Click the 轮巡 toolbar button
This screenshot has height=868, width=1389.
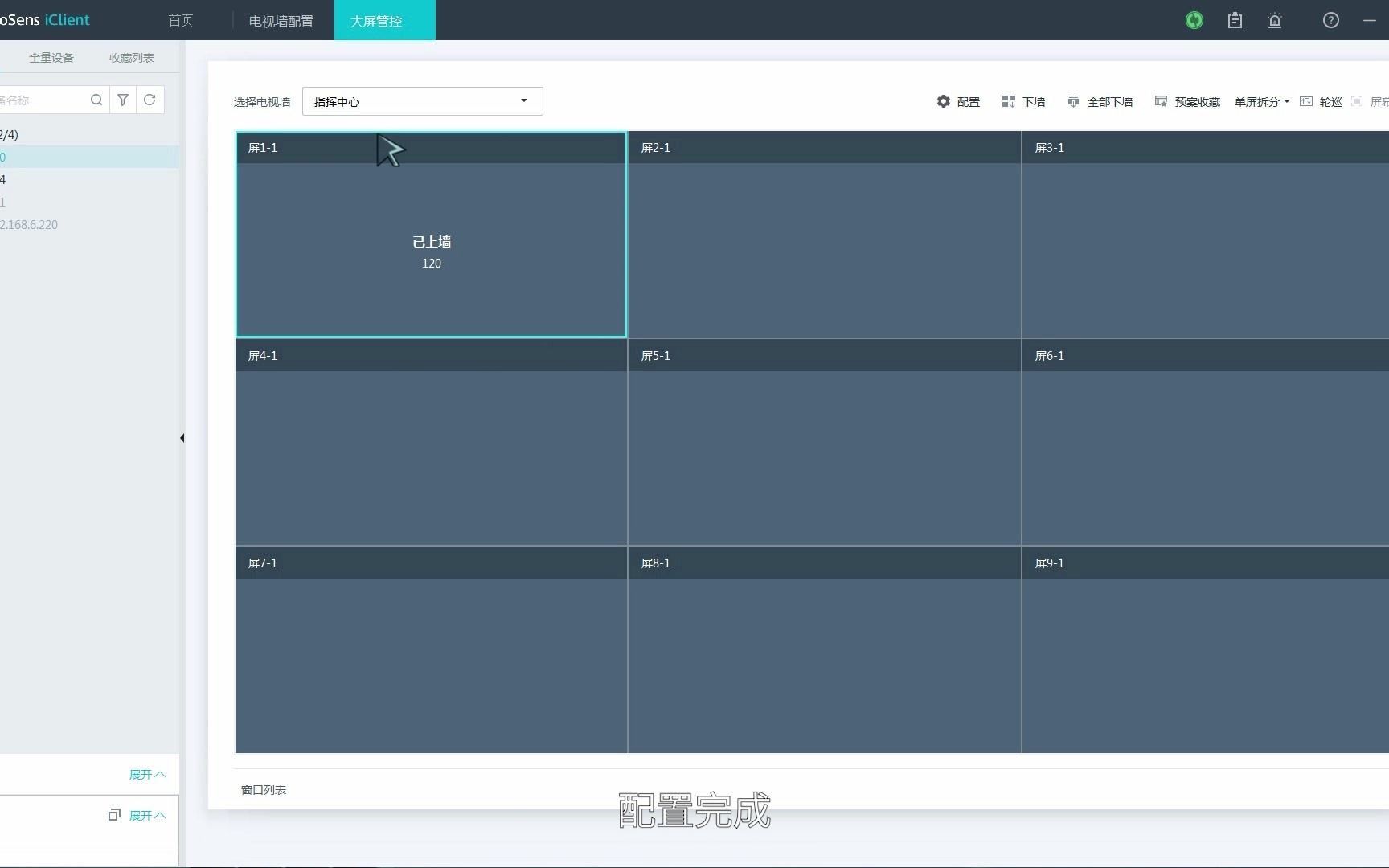1321,101
